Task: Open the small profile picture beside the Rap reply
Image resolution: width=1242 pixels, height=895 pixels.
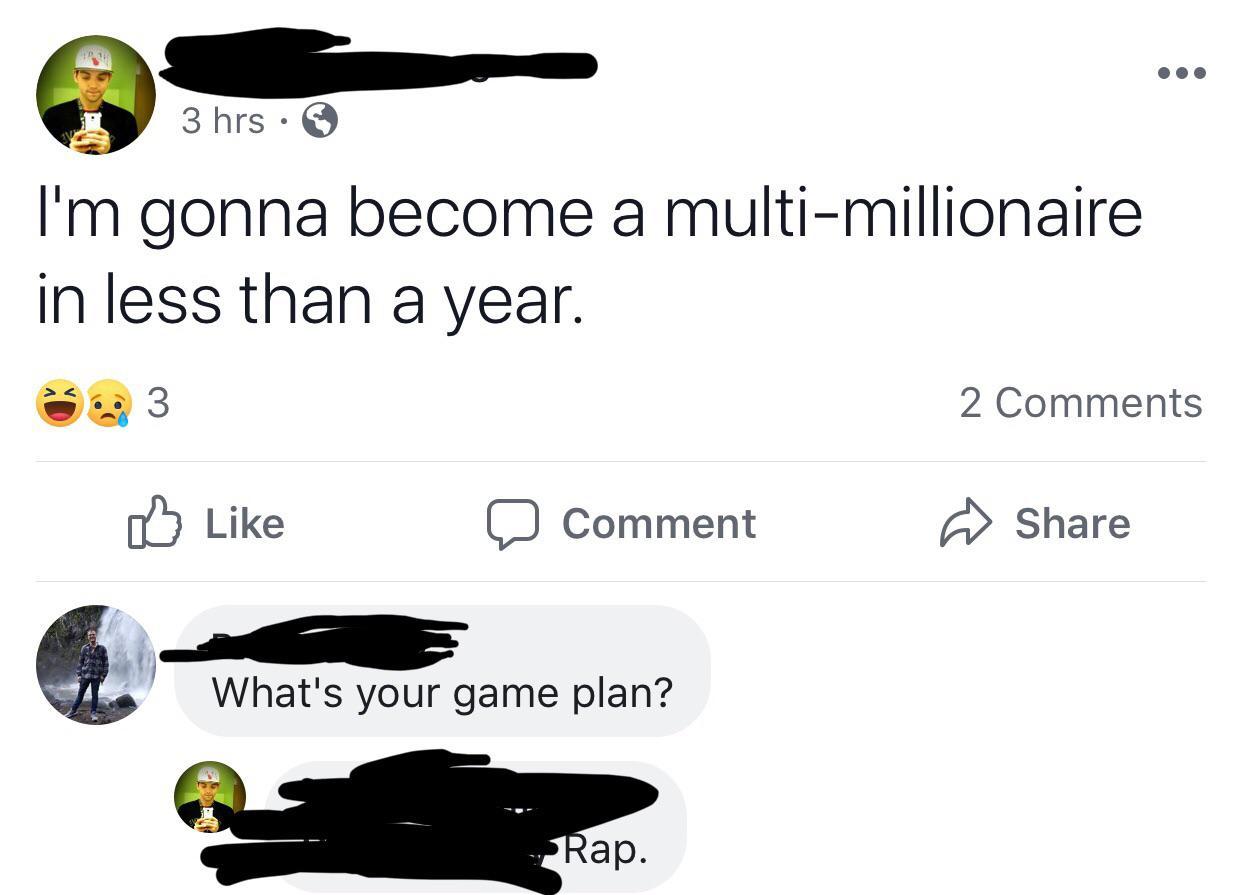Action: [210, 796]
